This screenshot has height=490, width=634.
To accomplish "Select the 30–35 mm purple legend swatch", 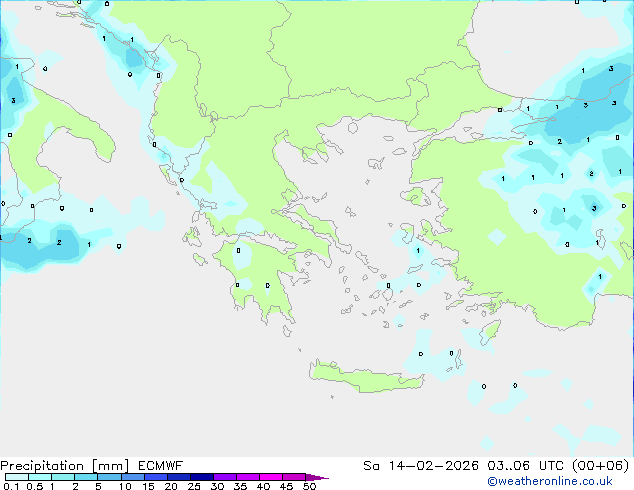I will (x=224, y=477).
